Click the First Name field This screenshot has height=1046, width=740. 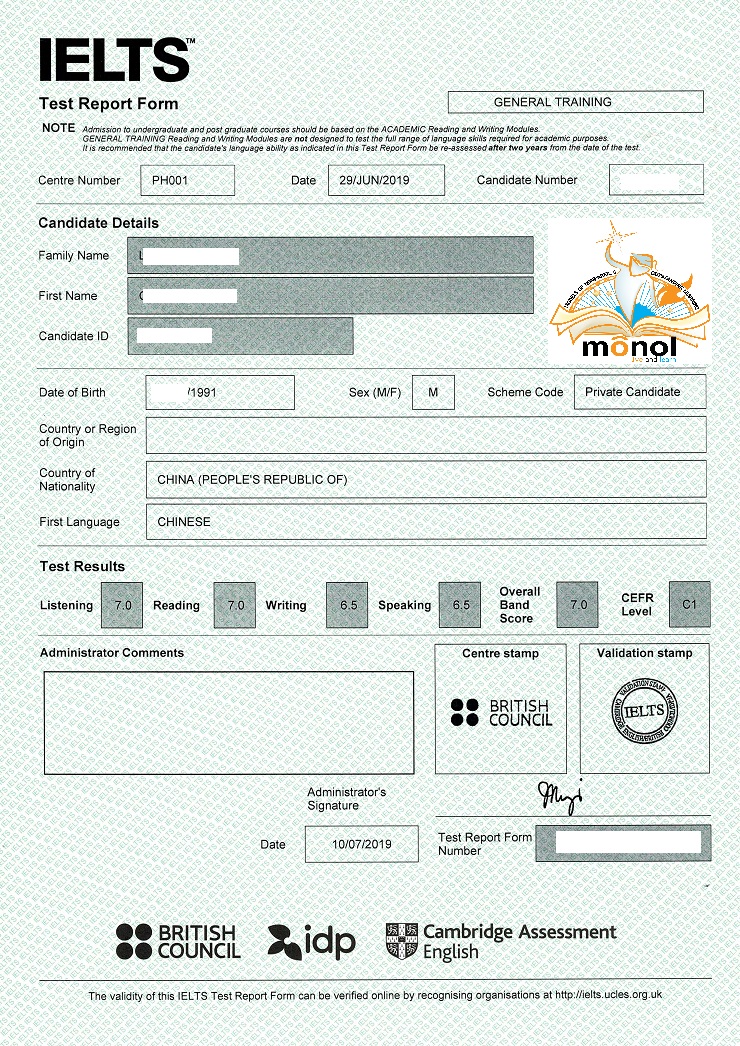coord(330,296)
